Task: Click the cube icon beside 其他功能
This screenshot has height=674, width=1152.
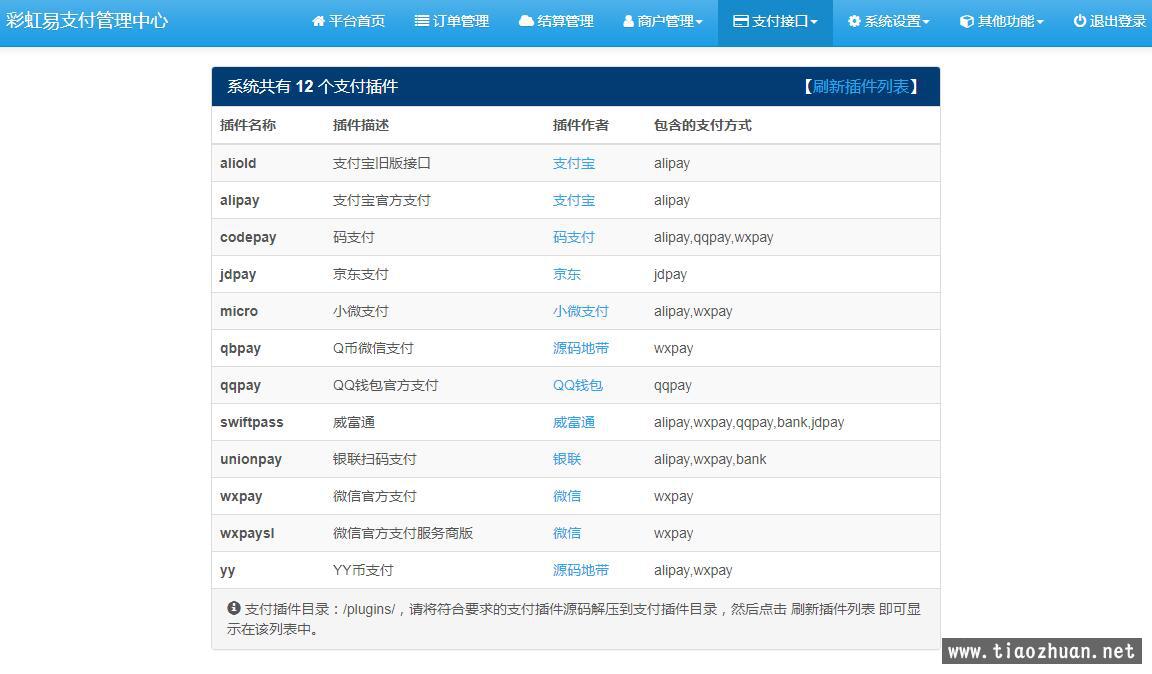Action: pos(967,21)
